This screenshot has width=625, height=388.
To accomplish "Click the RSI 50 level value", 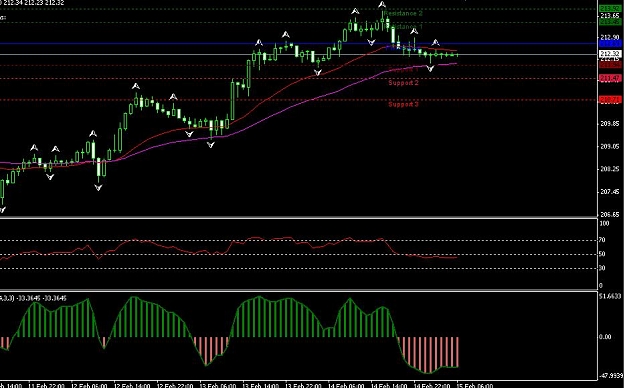I will click(x=602, y=254).
